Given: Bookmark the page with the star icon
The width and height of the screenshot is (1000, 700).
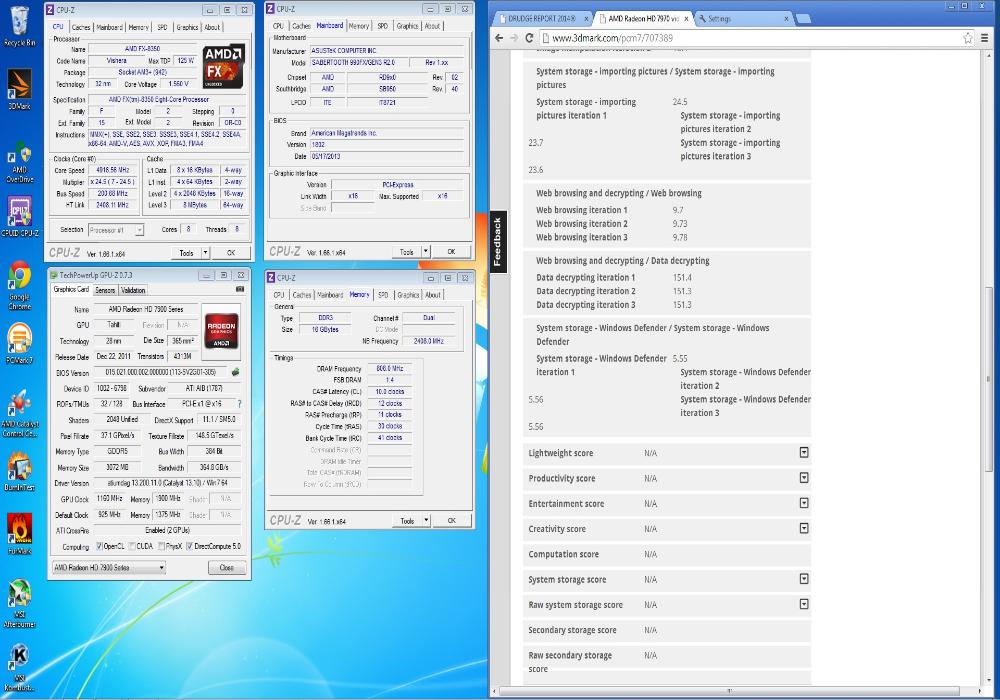Looking at the screenshot, I should 967,38.
